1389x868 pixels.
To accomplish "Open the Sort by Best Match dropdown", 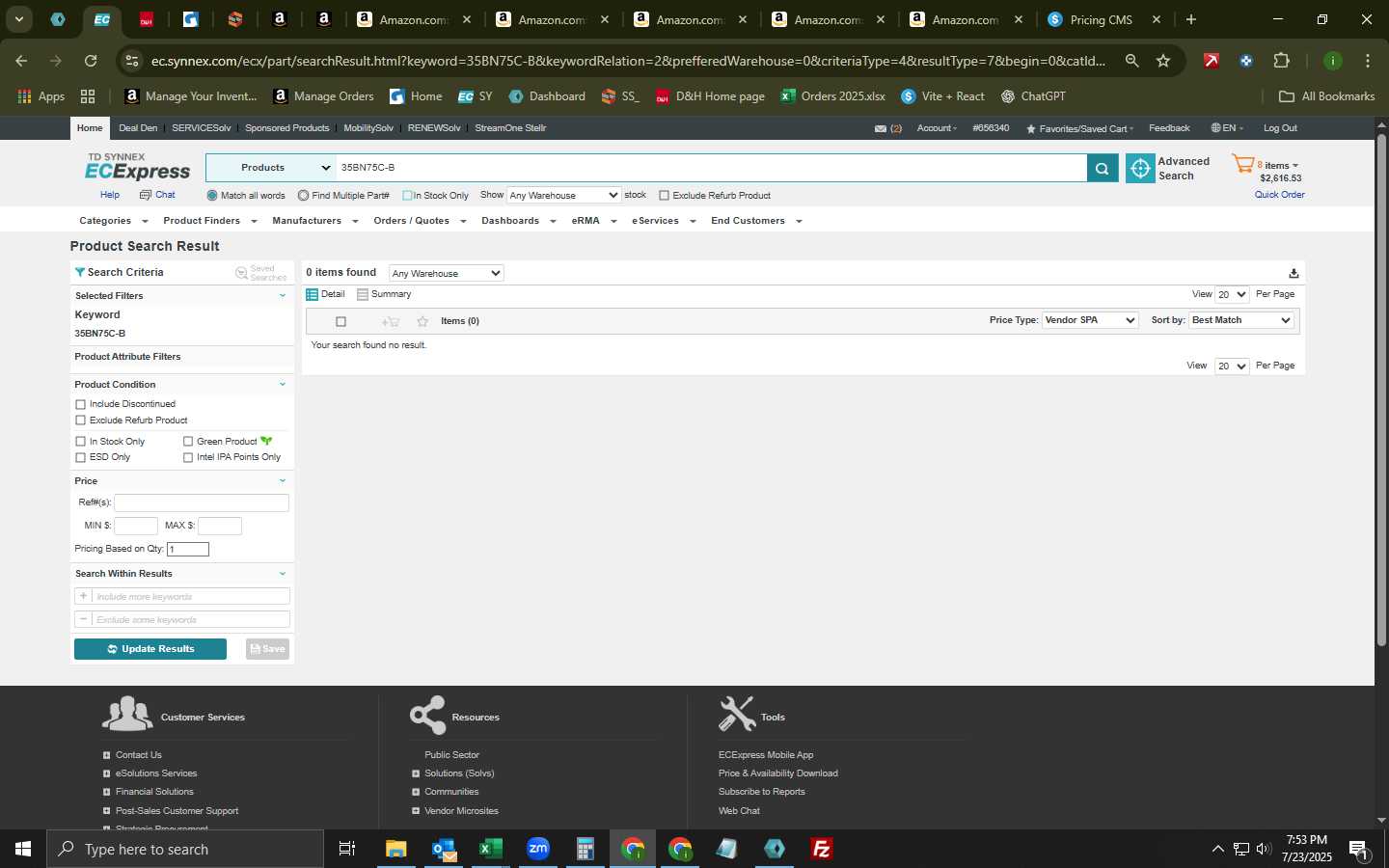I will (1241, 320).
